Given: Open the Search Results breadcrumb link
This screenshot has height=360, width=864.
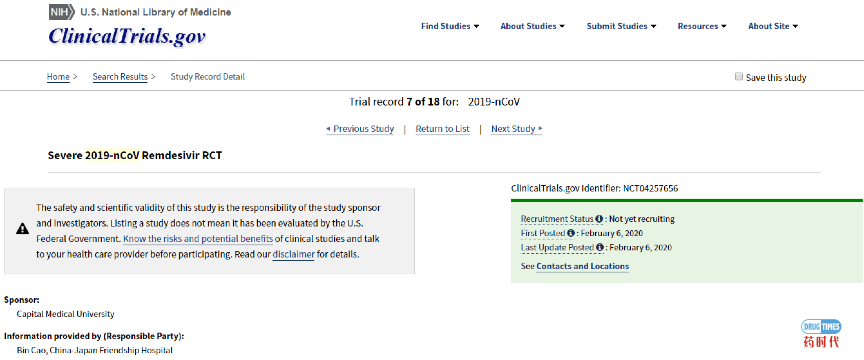Looking at the screenshot, I should click(120, 77).
